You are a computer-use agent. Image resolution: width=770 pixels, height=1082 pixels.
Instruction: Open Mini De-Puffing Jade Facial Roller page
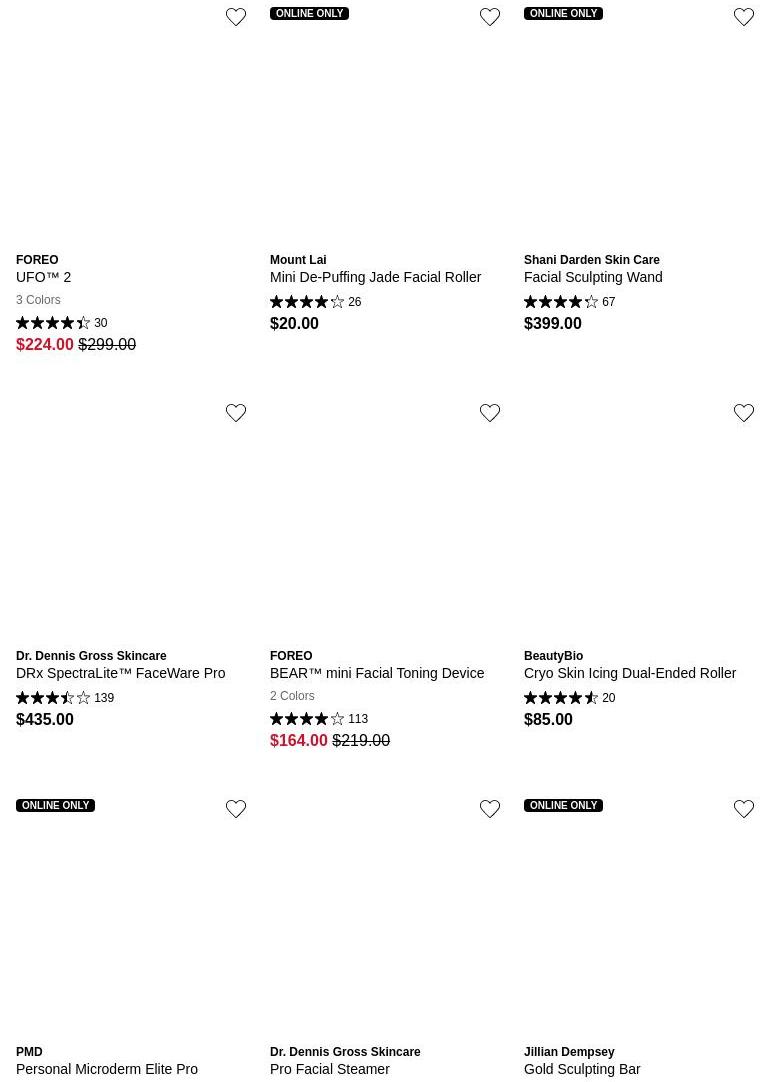(x=375, y=277)
